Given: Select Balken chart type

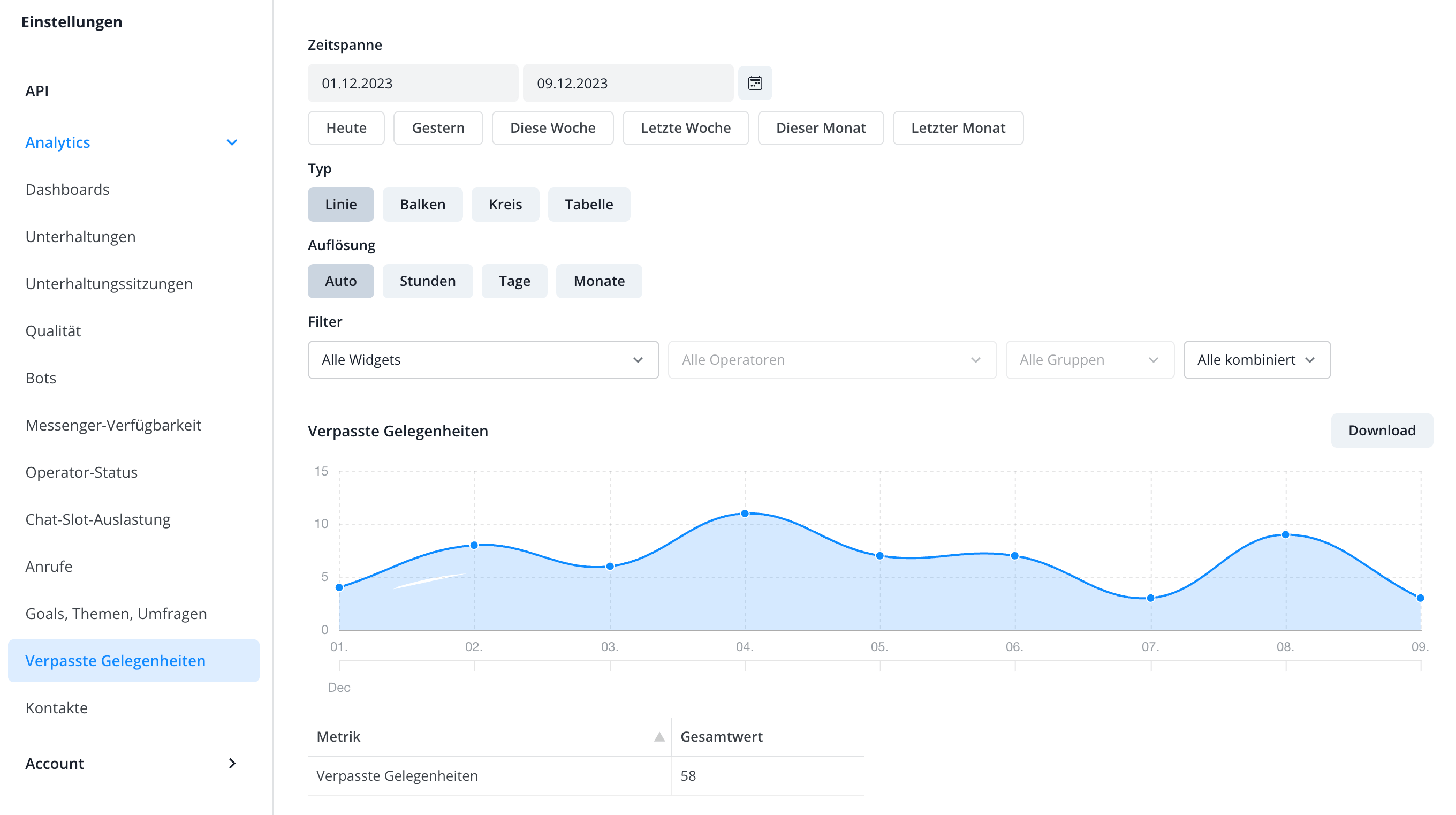Looking at the screenshot, I should (x=422, y=204).
